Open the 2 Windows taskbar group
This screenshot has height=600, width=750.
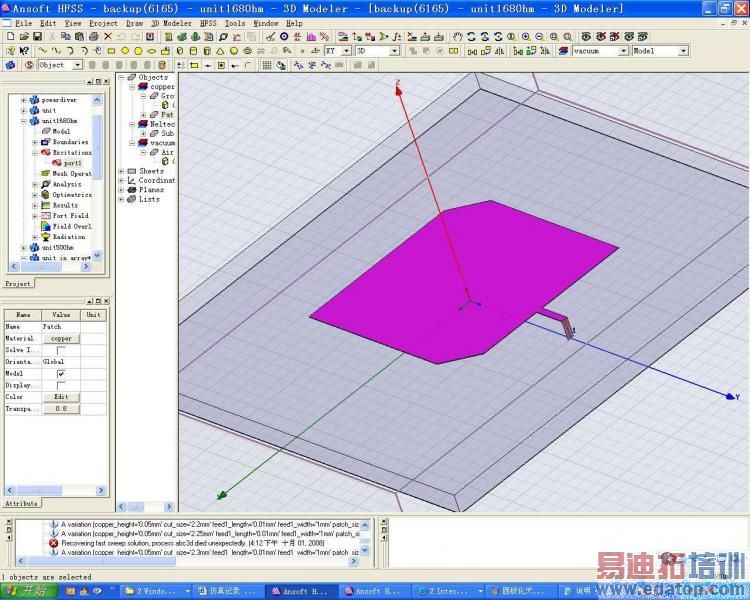[155, 591]
